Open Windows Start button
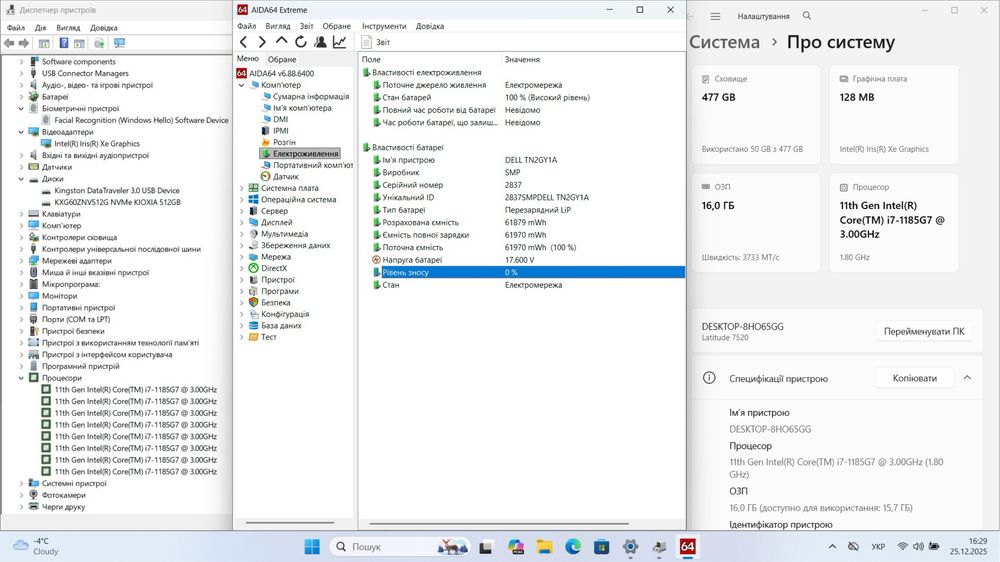Viewport: 1000px width, 562px height. pyautogui.click(x=312, y=547)
